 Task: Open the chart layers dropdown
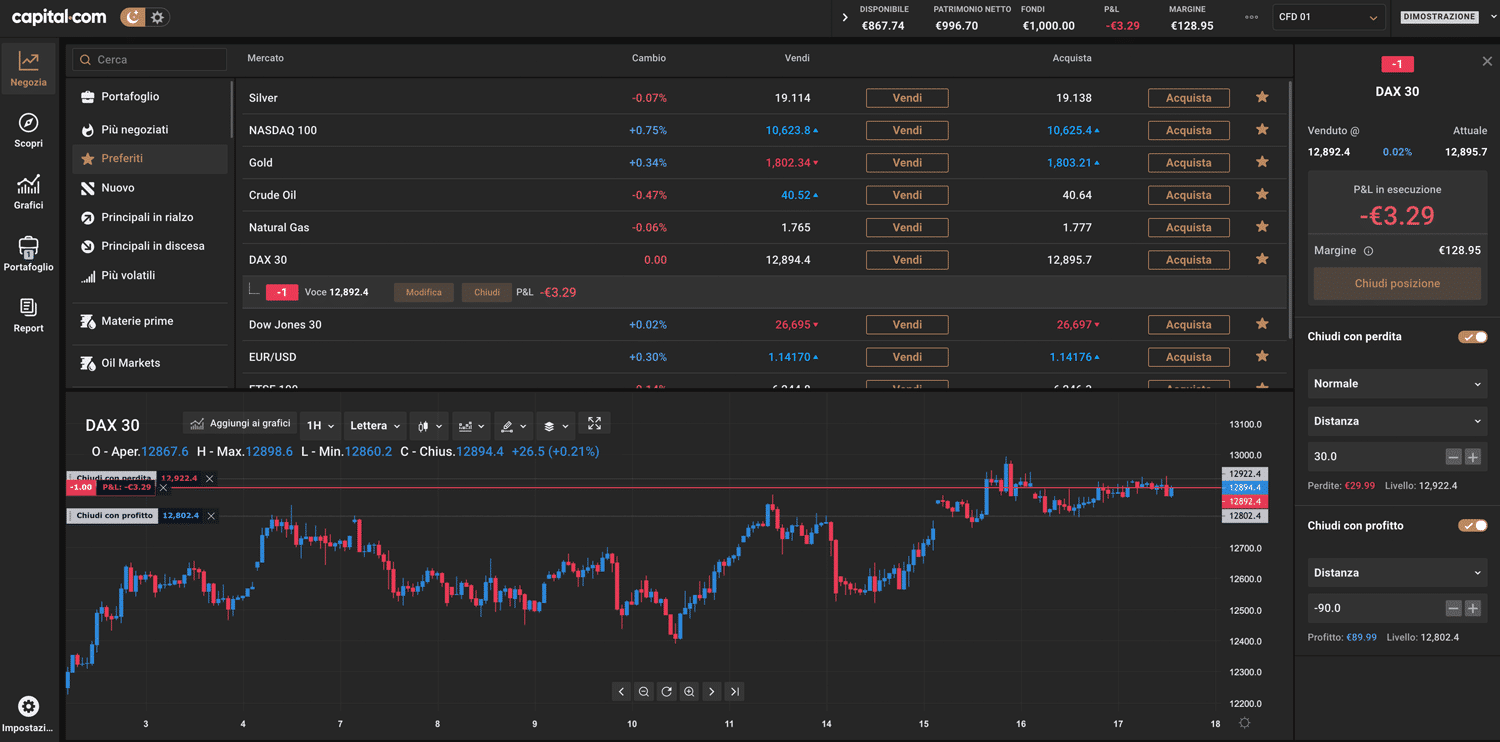tap(555, 426)
